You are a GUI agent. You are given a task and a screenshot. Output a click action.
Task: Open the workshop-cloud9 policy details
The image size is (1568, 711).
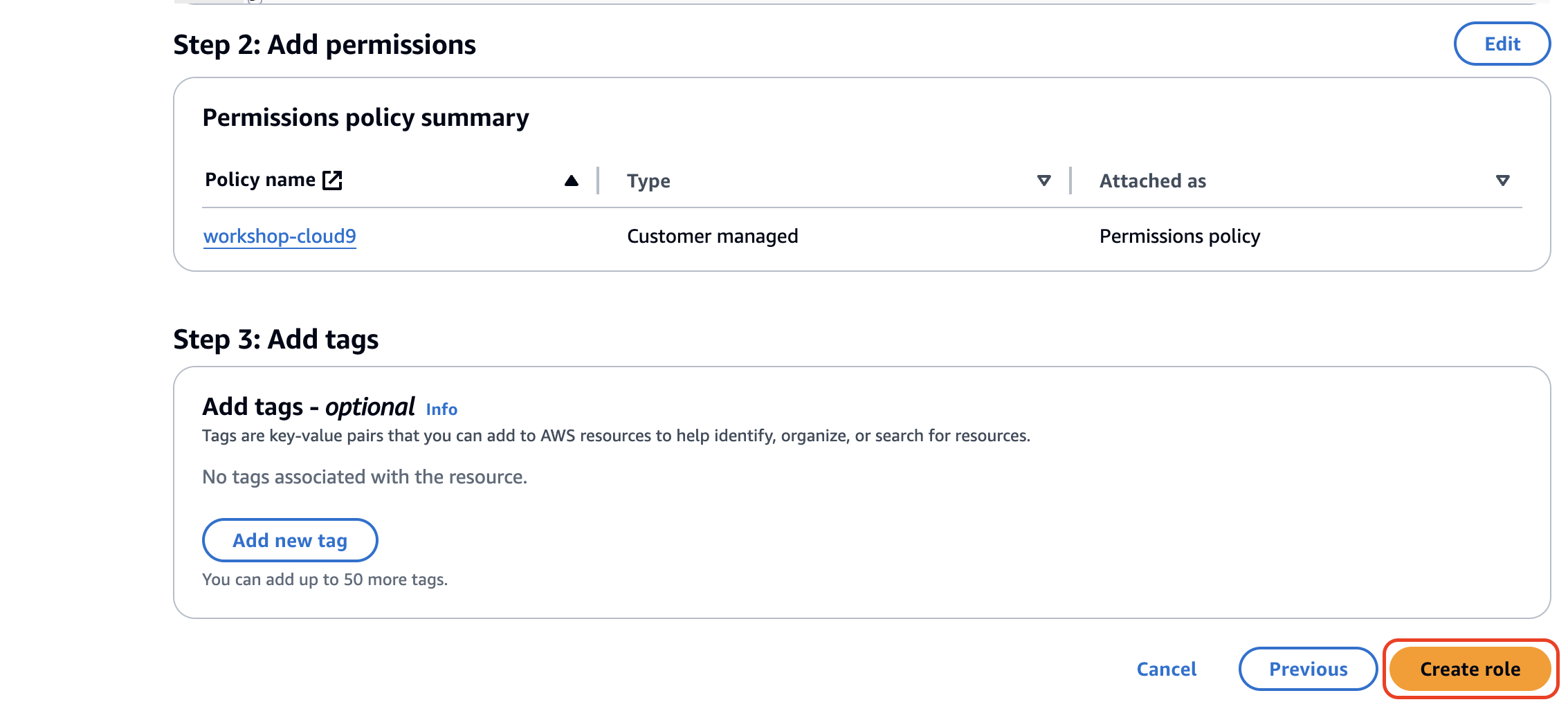[279, 236]
